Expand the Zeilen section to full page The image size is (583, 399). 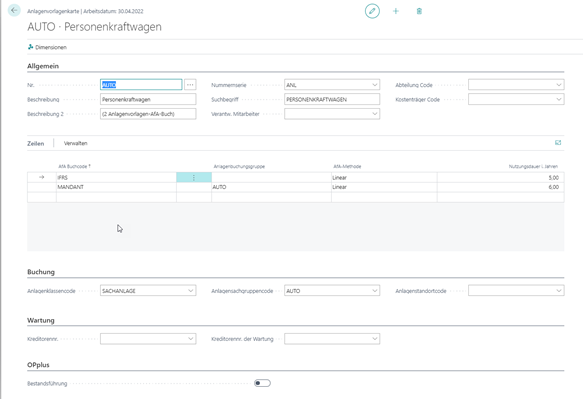tap(558, 143)
